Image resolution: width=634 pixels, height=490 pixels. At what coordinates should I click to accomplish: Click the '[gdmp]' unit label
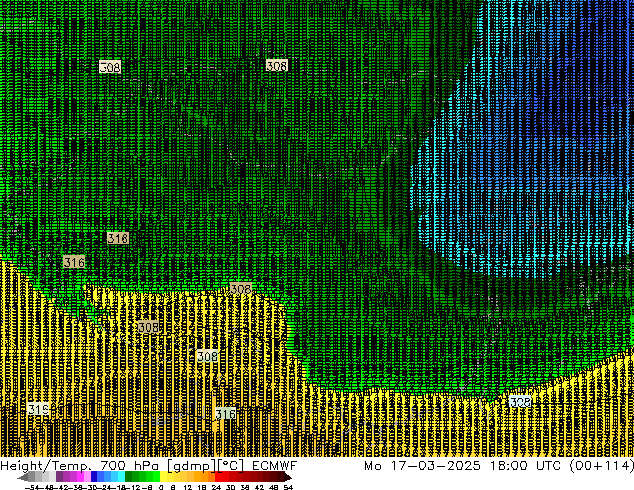(191, 466)
